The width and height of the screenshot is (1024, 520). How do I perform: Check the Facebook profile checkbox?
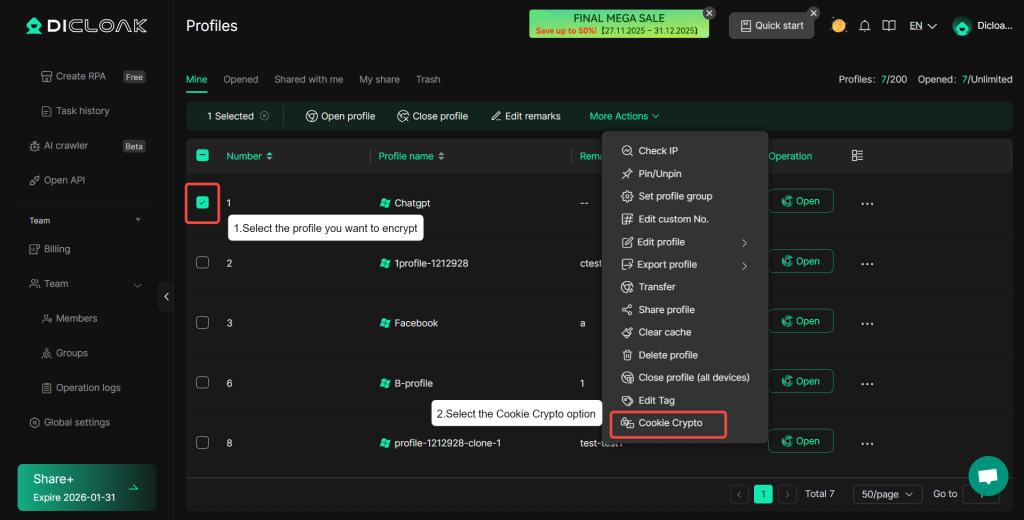point(203,323)
